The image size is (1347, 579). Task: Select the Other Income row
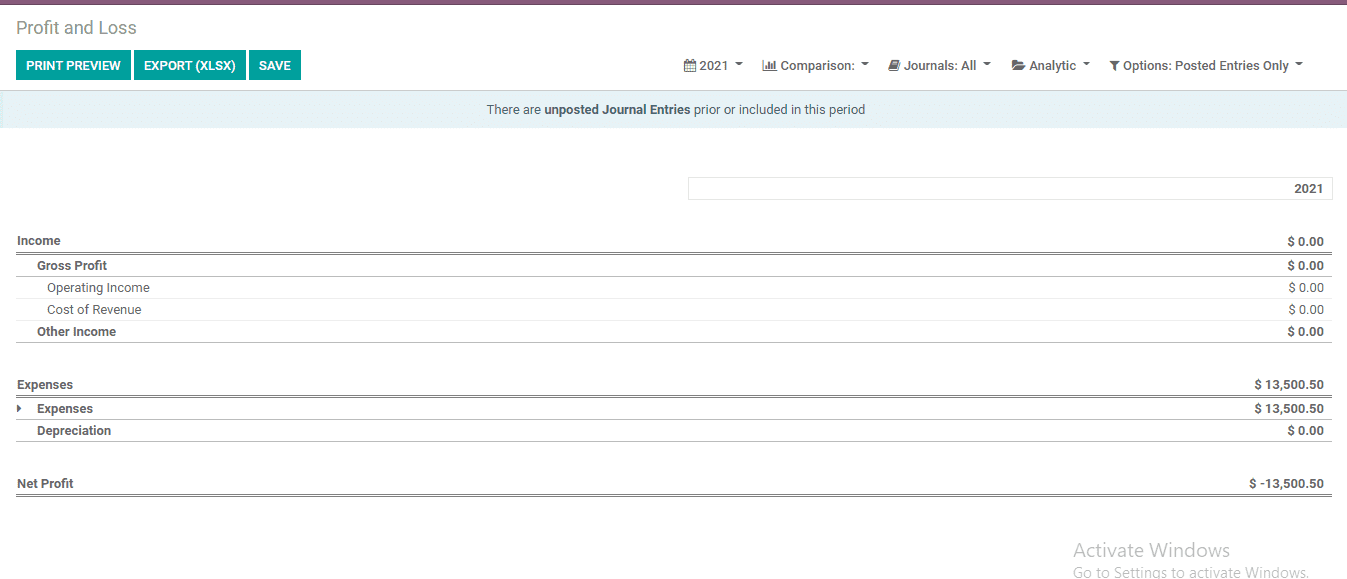[674, 332]
